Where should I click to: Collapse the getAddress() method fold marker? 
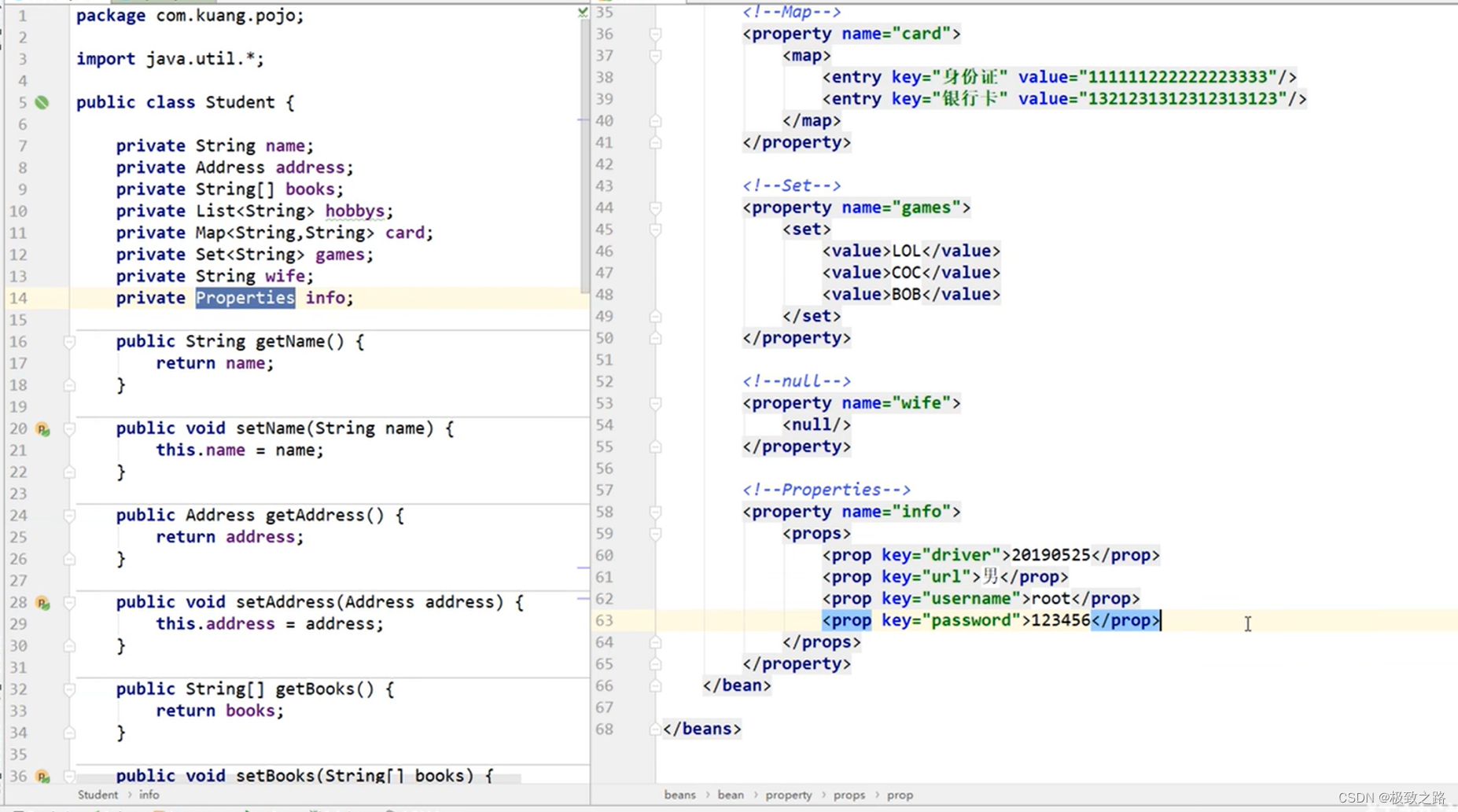69,516
